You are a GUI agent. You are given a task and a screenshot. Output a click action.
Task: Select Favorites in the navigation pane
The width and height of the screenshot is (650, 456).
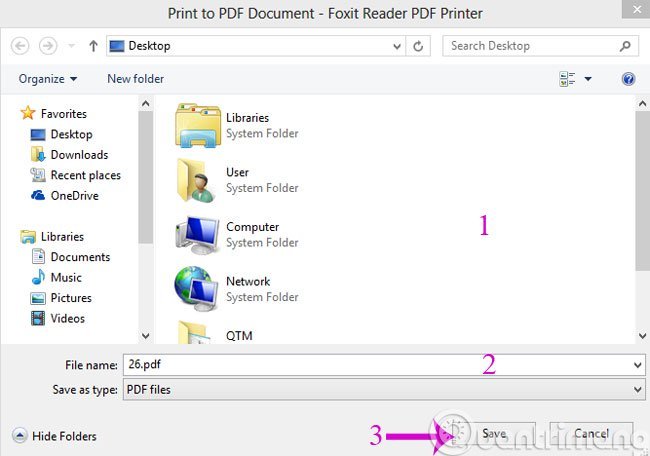pyautogui.click(x=64, y=114)
